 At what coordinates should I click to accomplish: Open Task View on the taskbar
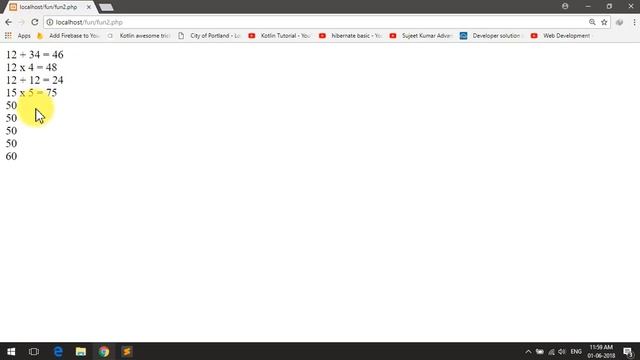tap(34, 351)
